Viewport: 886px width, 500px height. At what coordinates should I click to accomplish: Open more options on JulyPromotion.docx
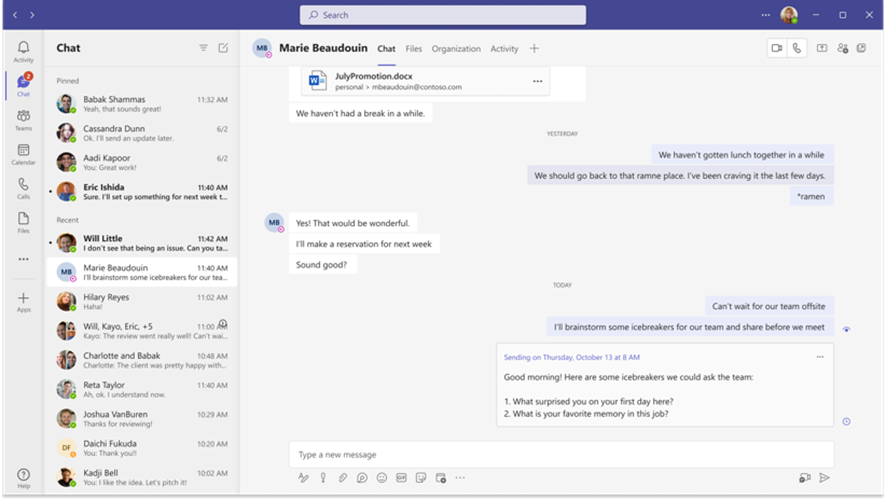537,81
